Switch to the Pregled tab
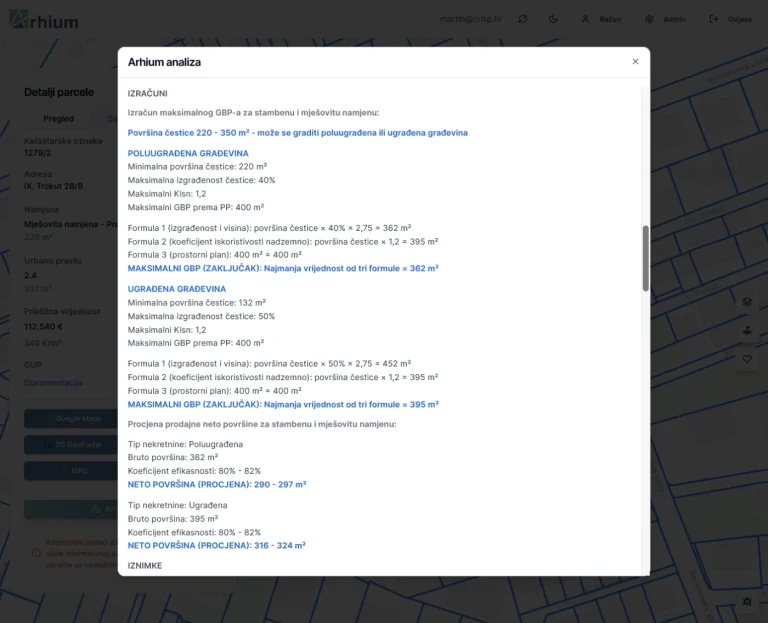 point(58,119)
